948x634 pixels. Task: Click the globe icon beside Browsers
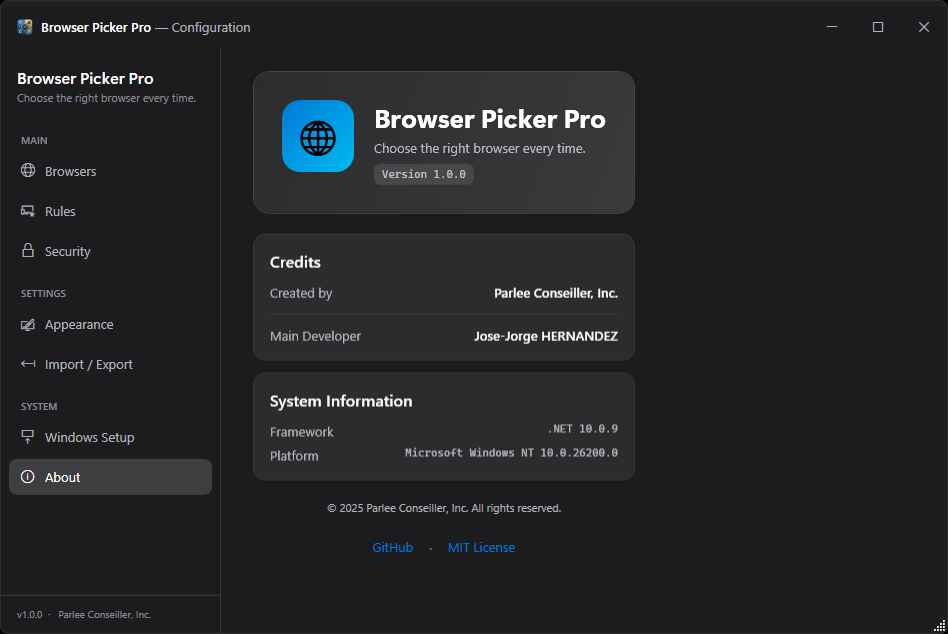[x=28, y=170]
